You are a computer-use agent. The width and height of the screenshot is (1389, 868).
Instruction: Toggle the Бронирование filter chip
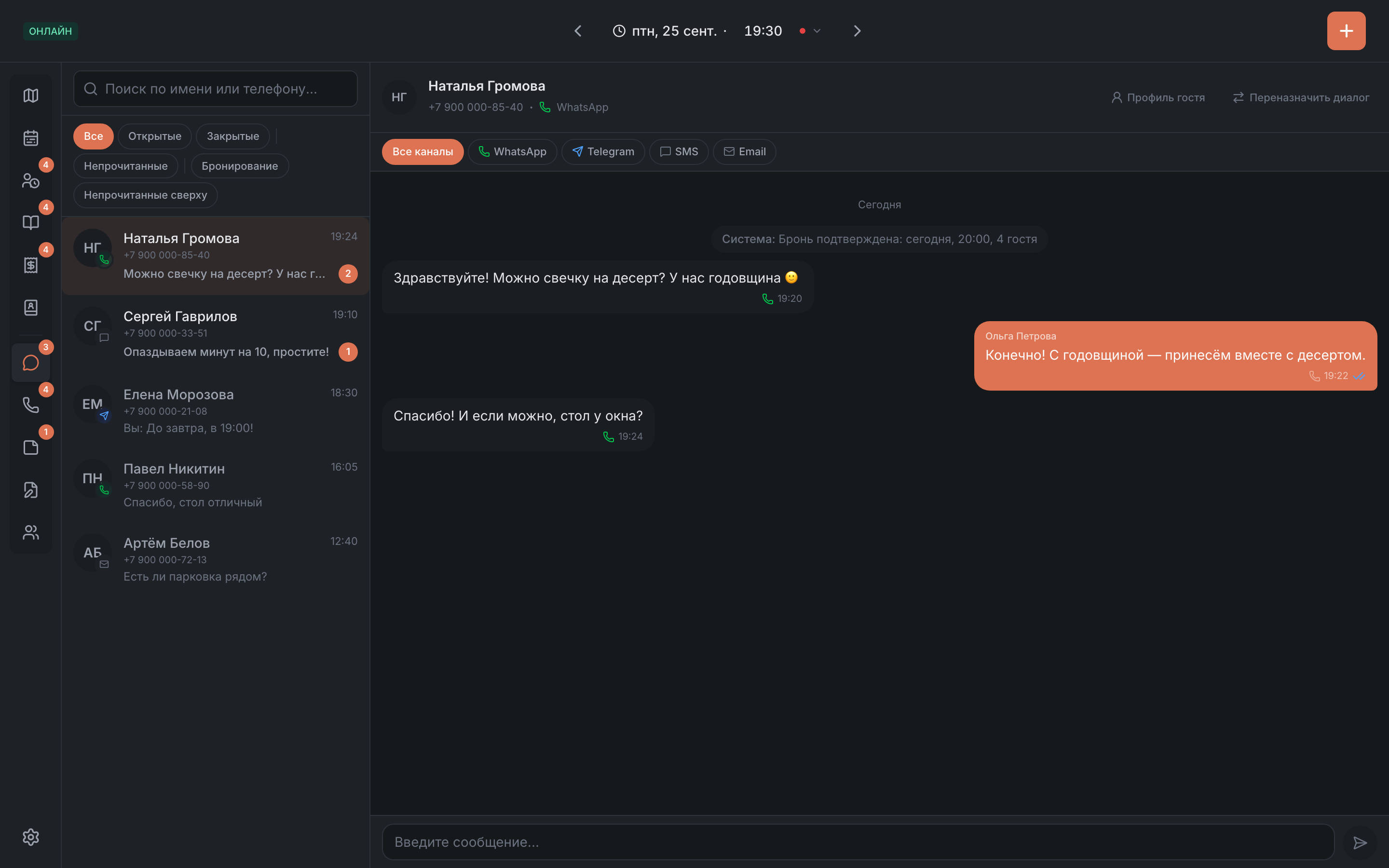click(239, 166)
